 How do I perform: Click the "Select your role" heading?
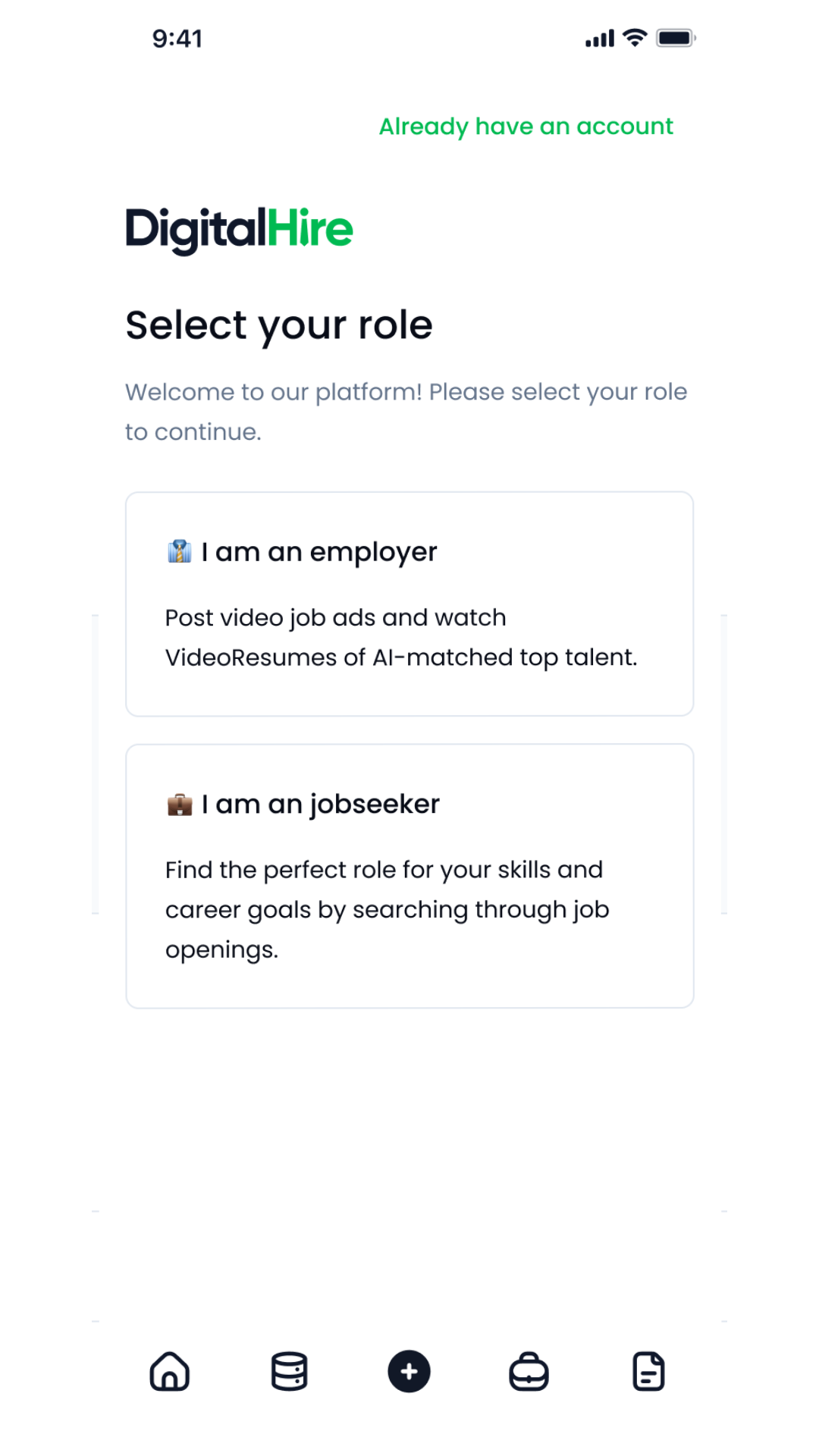tap(279, 325)
